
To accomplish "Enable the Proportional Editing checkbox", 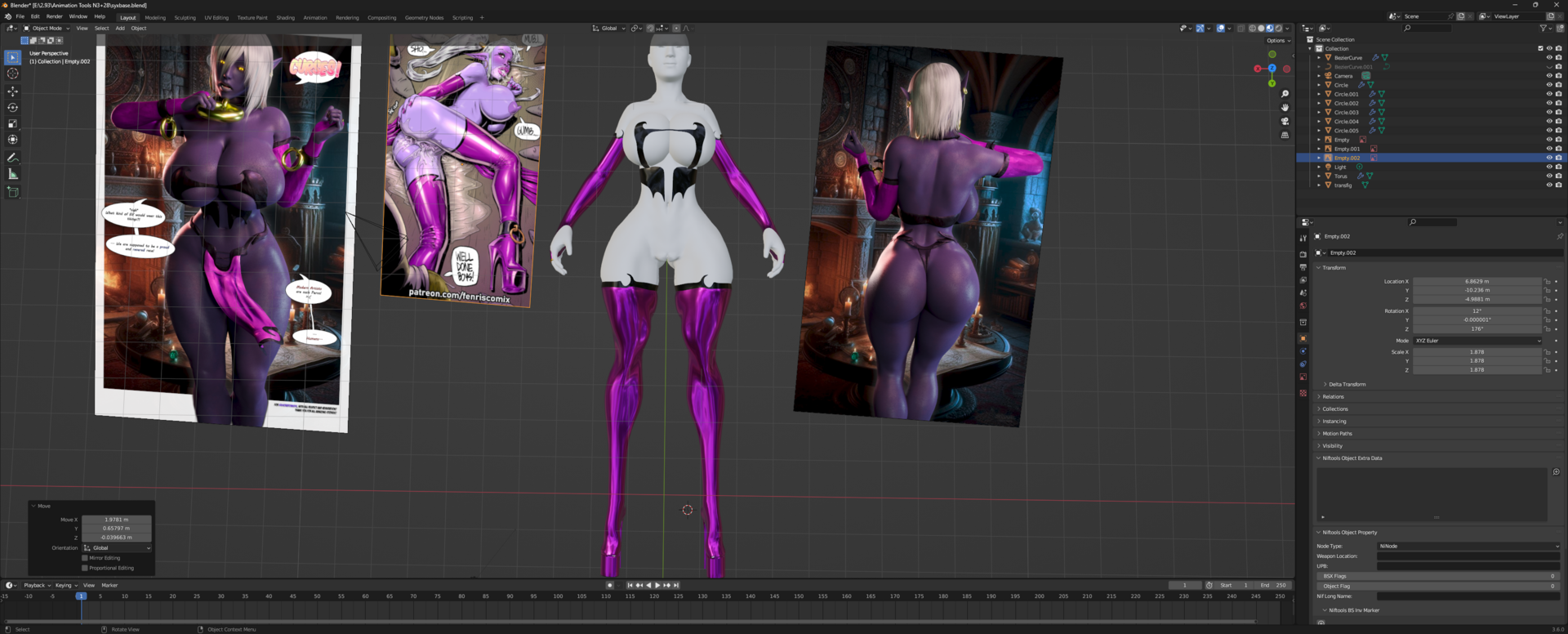I will (85, 568).
